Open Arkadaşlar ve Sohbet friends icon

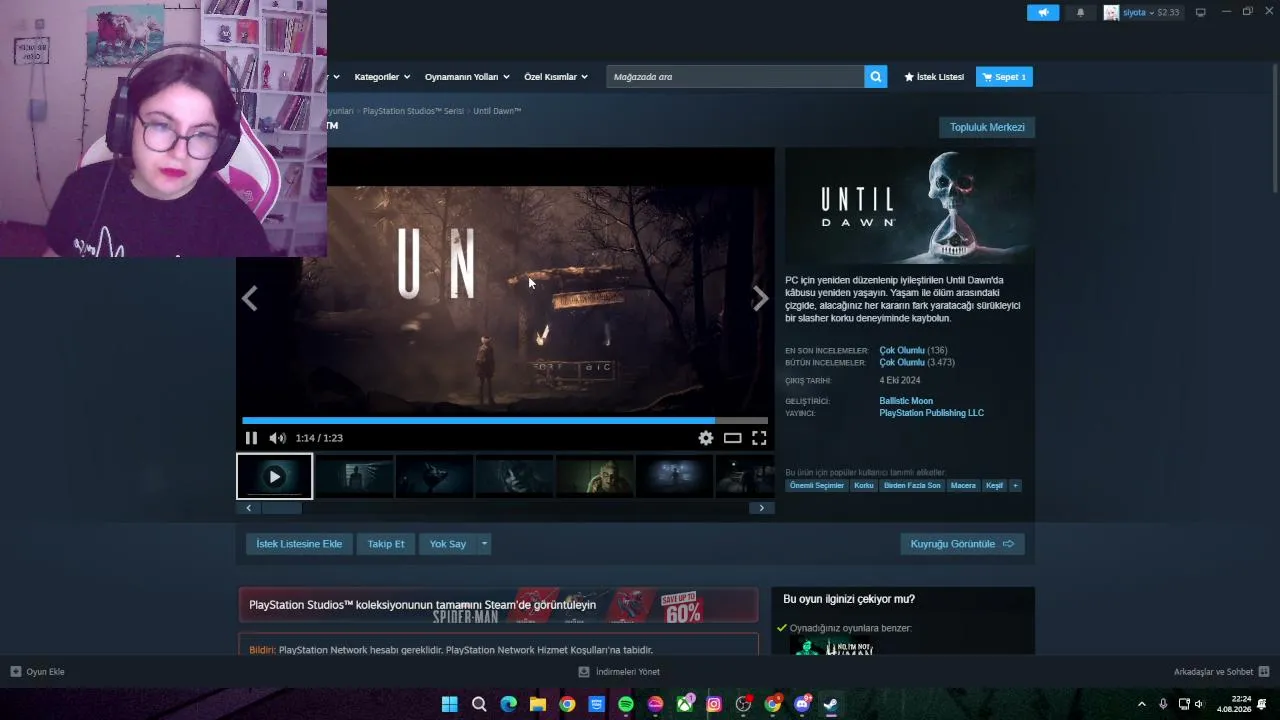pyautogui.click(x=1264, y=672)
